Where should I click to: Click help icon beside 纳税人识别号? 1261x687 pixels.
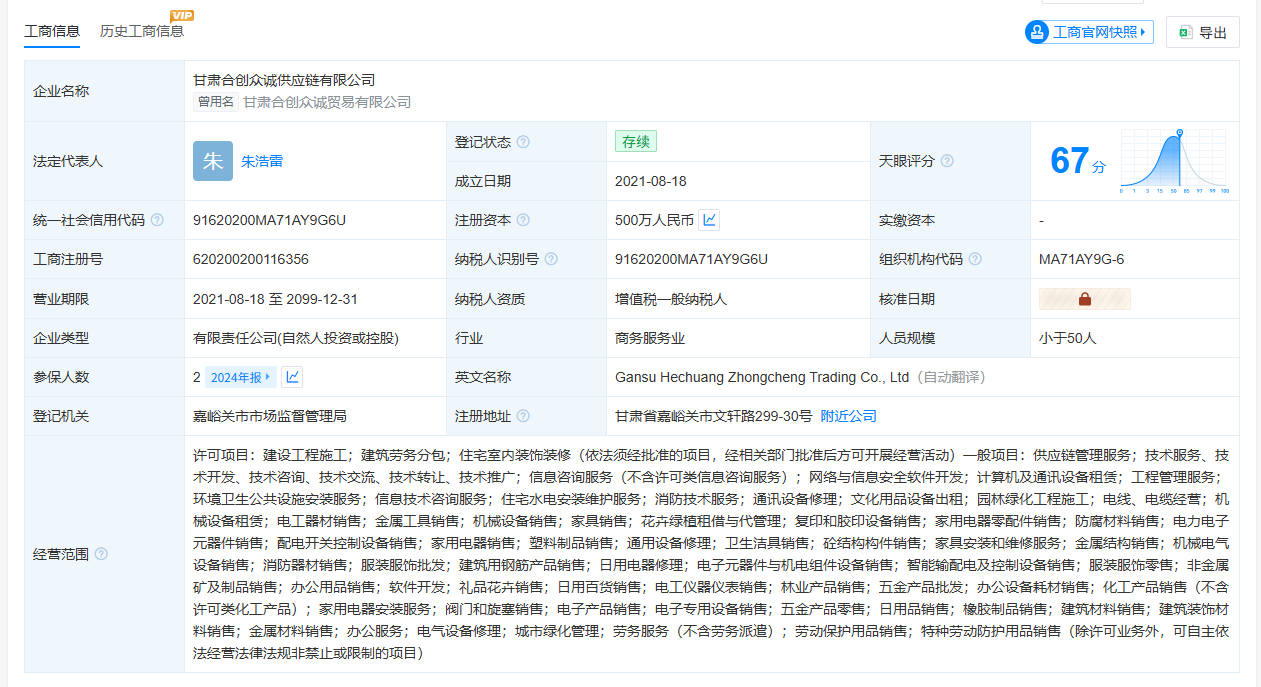(551, 259)
